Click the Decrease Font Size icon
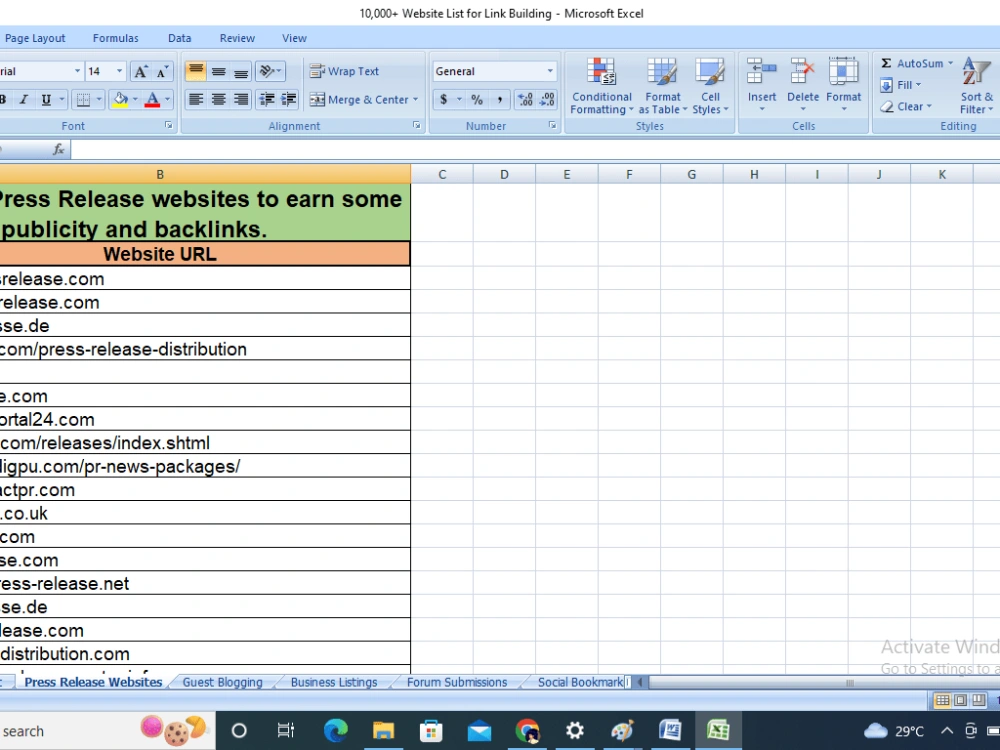Viewport: 1000px width, 750px height. click(162, 71)
